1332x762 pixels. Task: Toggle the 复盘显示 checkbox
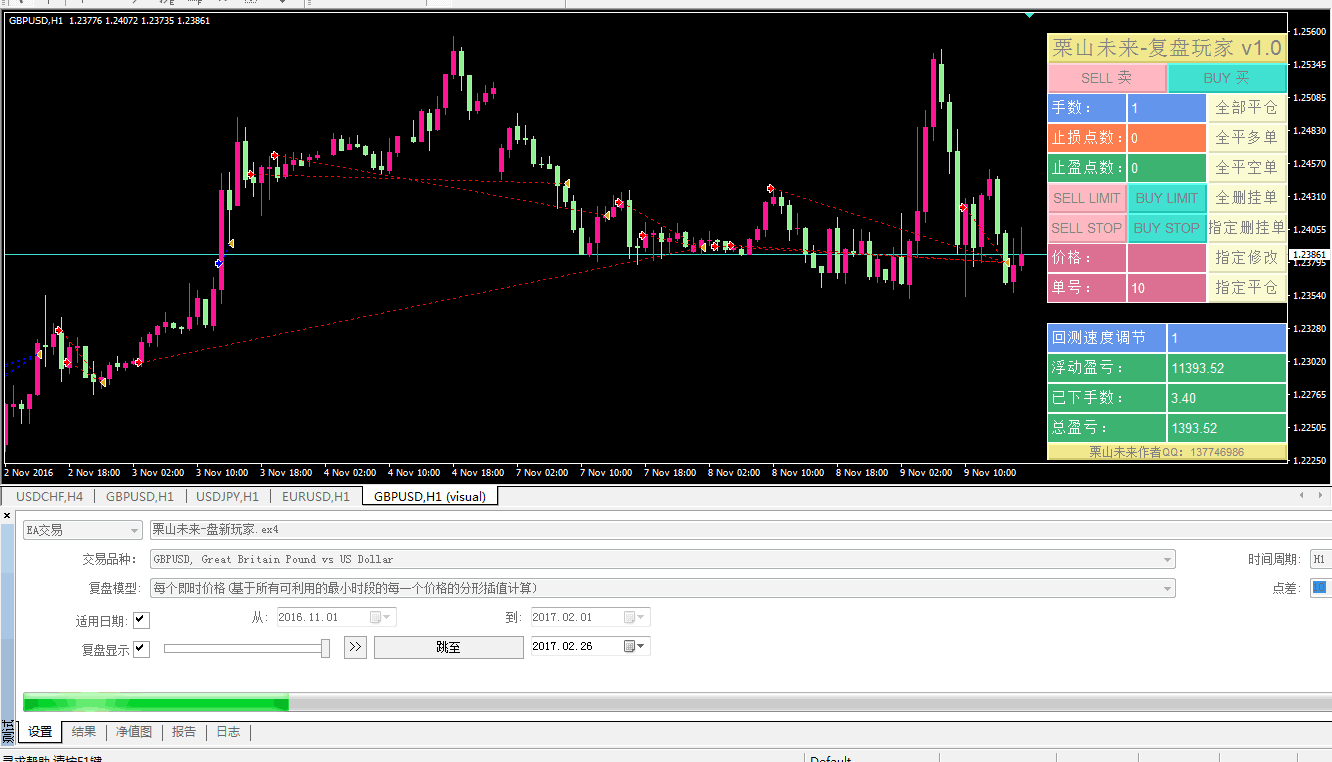click(x=141, y=649)
